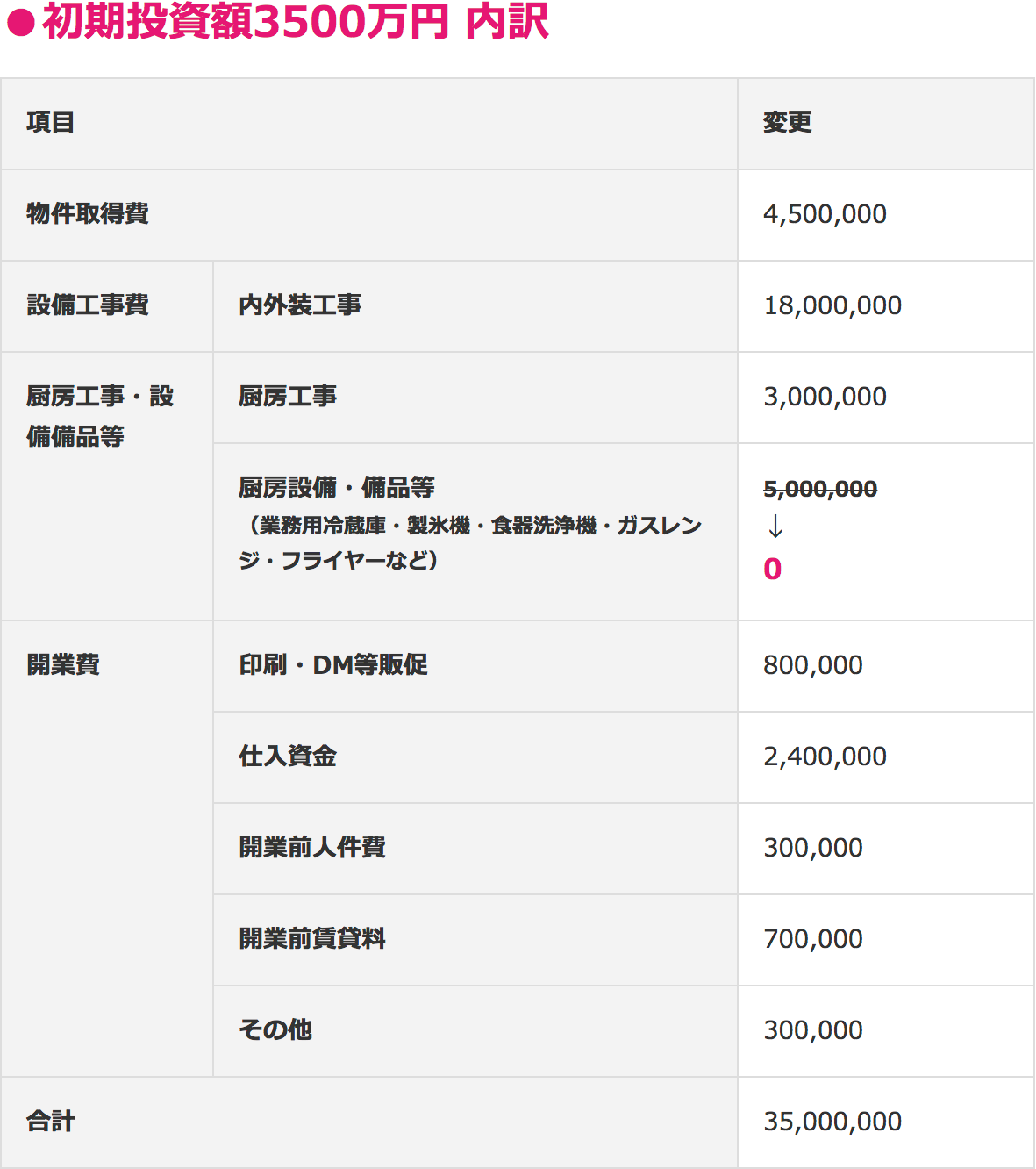Click the 厨房工事 sub-item cell

tap(288, 397)
